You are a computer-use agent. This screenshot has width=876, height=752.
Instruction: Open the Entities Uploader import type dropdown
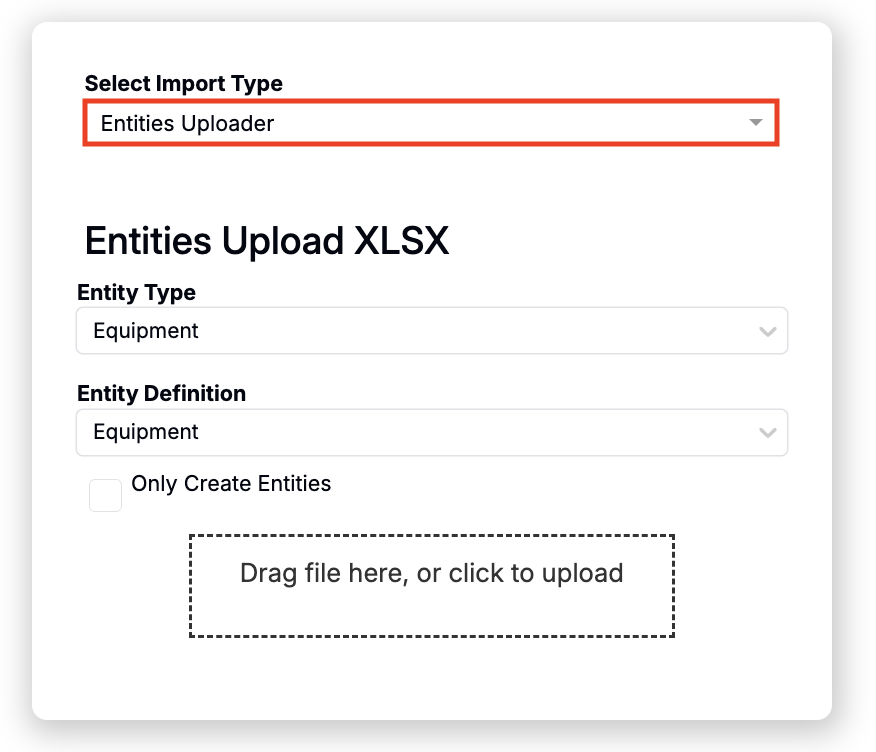tap(430, 124)
